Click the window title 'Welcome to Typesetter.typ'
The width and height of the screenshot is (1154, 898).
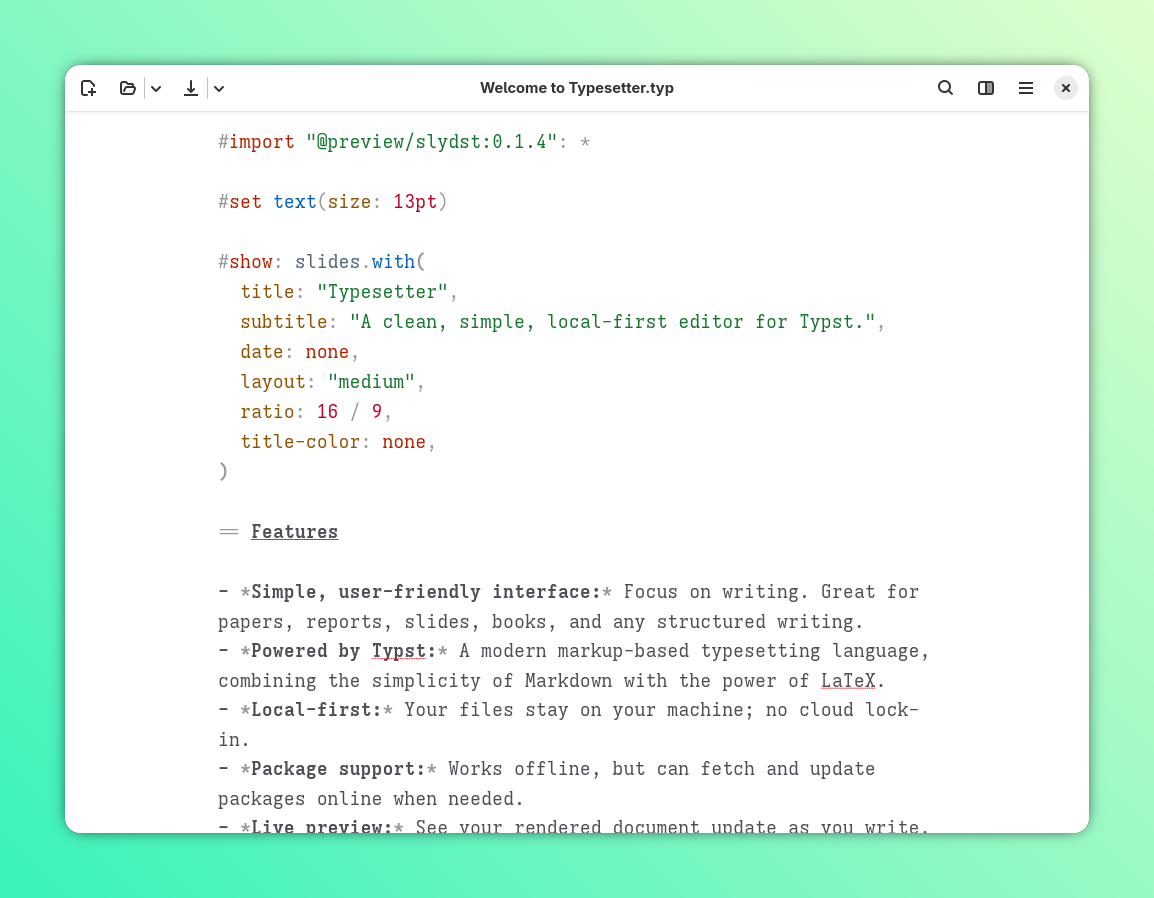(x=577, y=88)
